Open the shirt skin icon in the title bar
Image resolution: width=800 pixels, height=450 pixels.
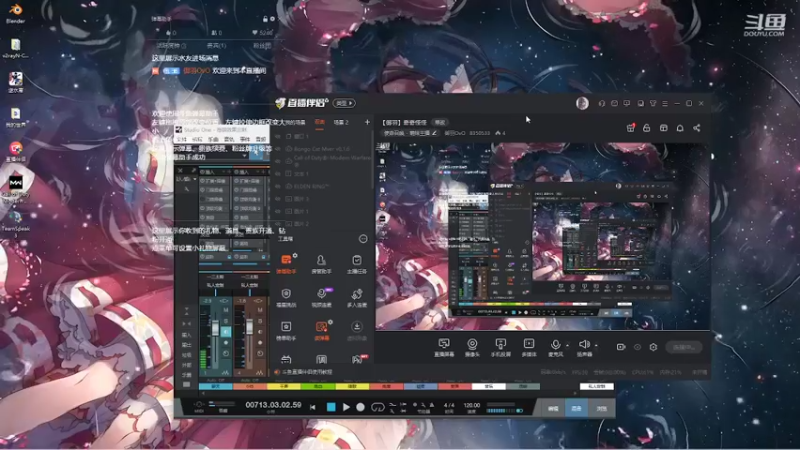(653, 103)
